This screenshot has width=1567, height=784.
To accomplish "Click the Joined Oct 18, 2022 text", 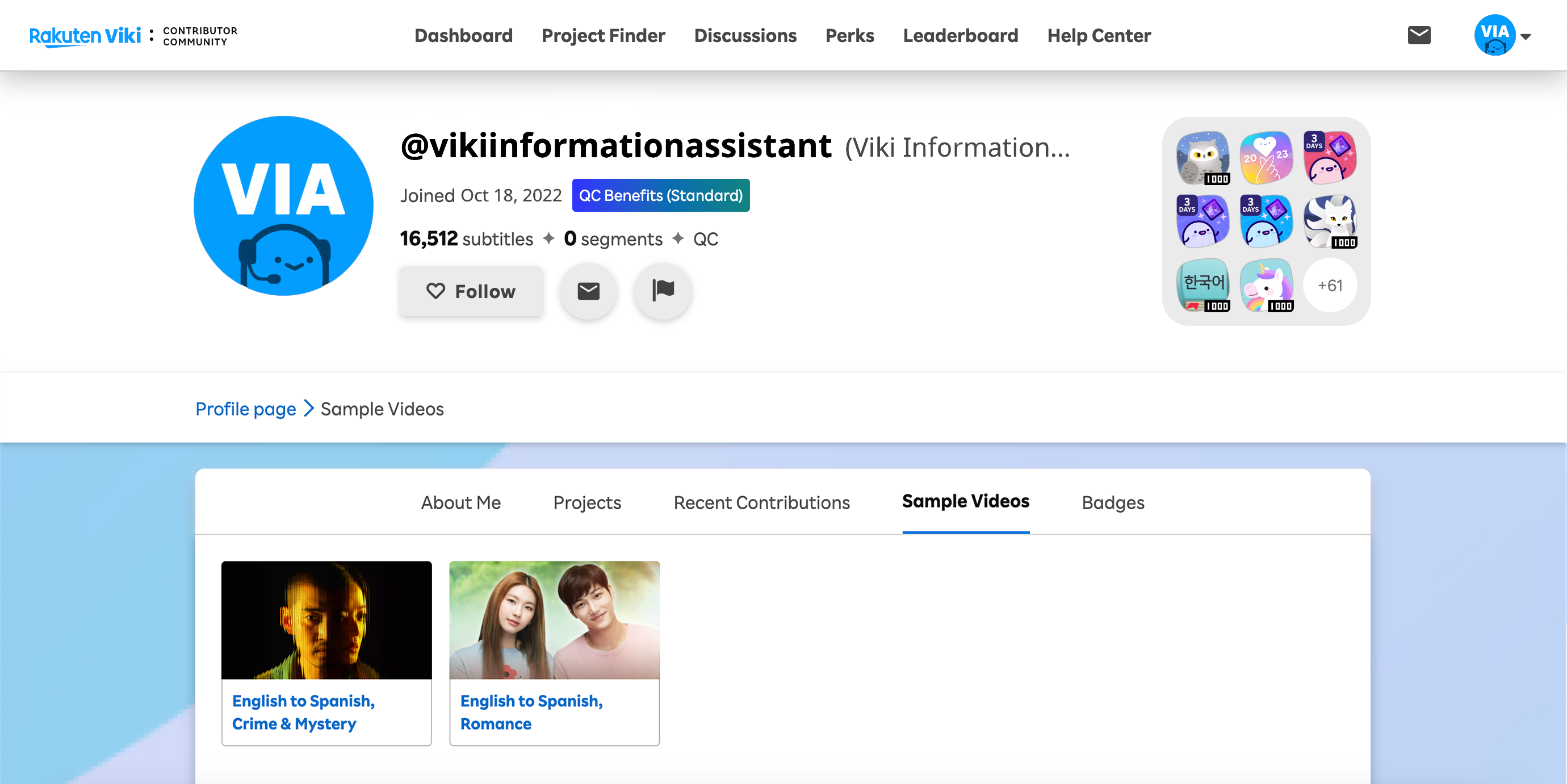I will click(x=480, y=195).
